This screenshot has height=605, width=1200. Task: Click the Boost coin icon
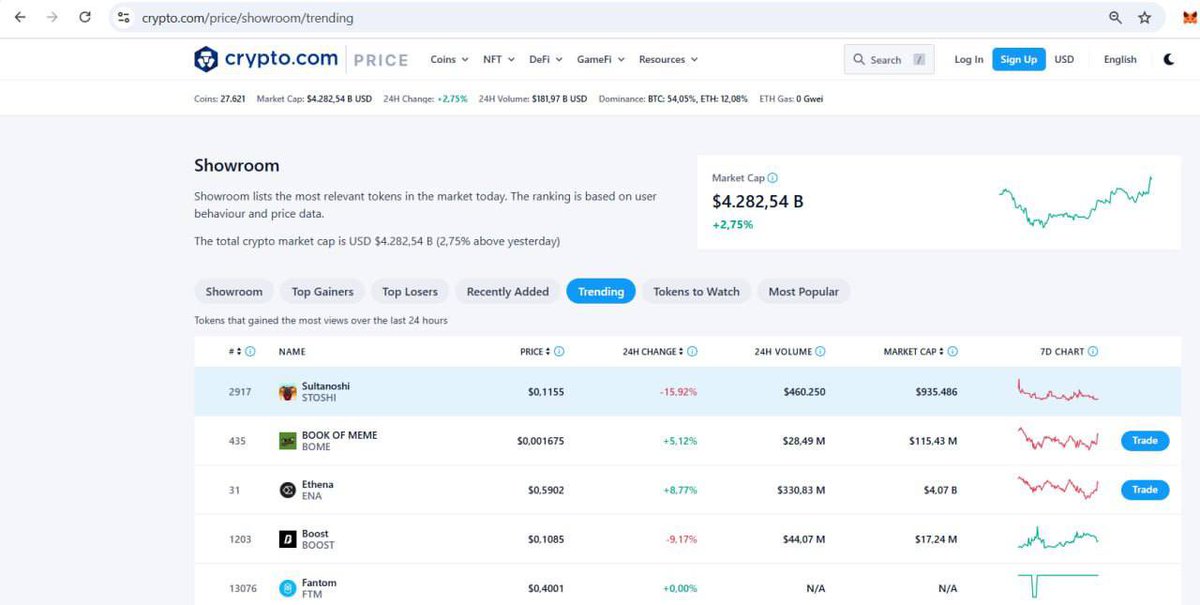pos(287,539)
